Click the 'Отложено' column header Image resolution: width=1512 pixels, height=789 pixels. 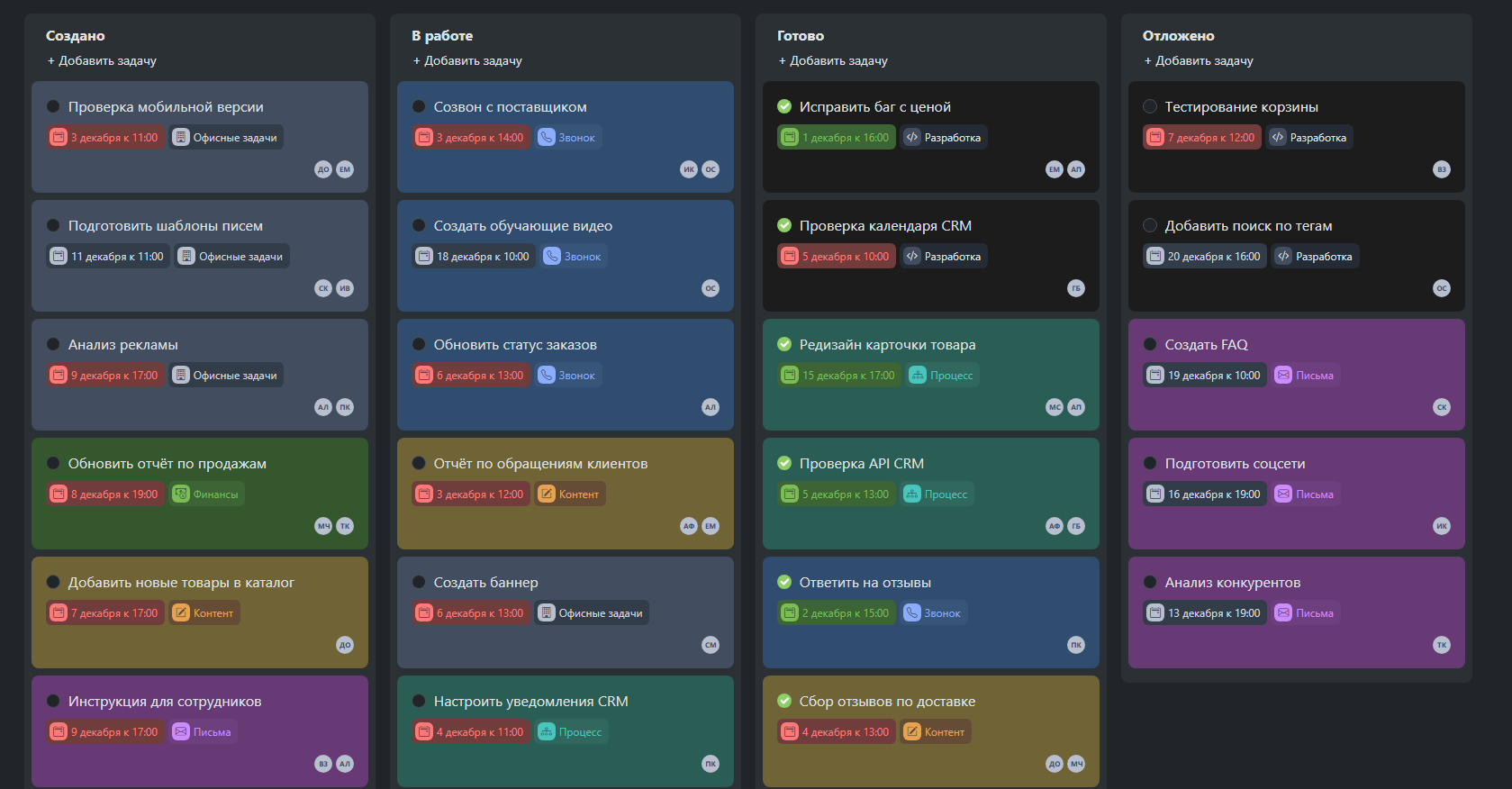pos(1178,36)
